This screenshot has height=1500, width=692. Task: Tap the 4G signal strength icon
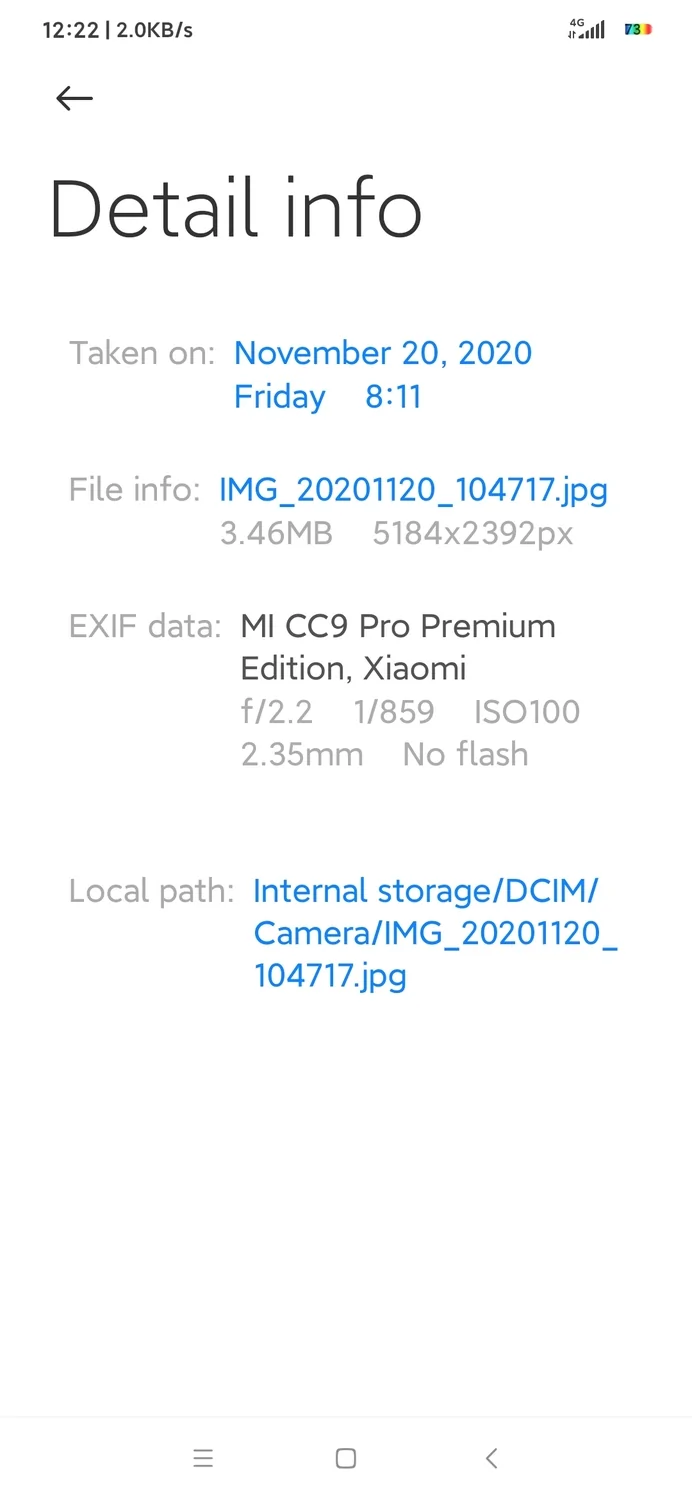[x=586, y=29]
